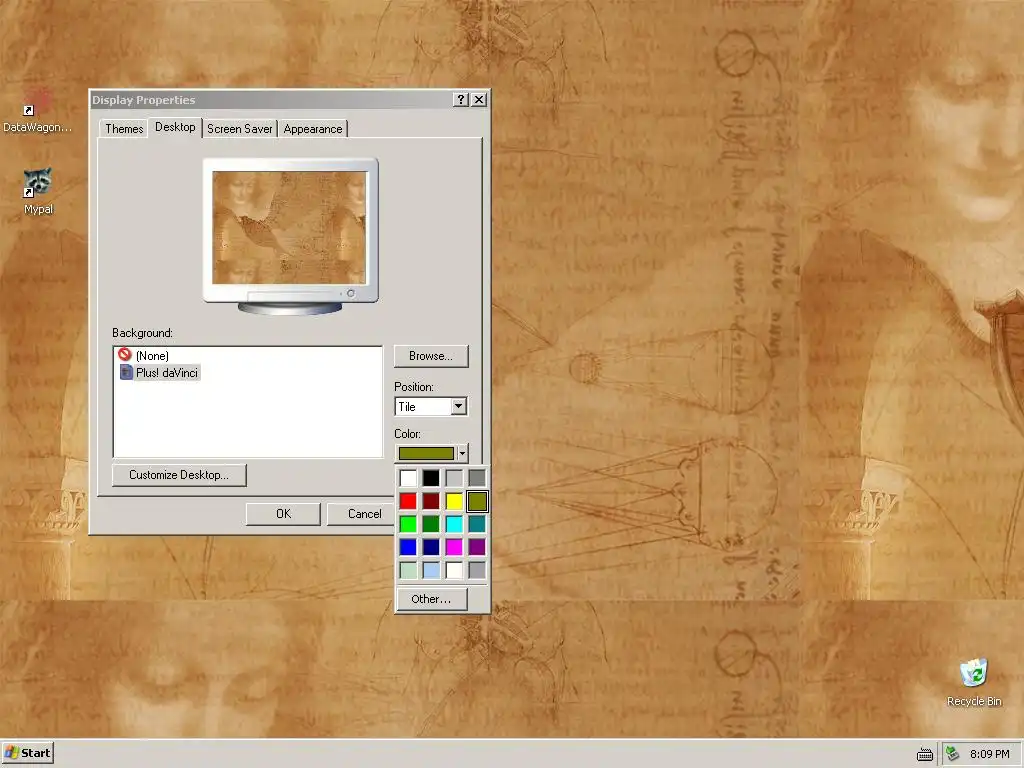Switch to the Themes tab
Screen dimensions: 1024x768
(124, 129)
